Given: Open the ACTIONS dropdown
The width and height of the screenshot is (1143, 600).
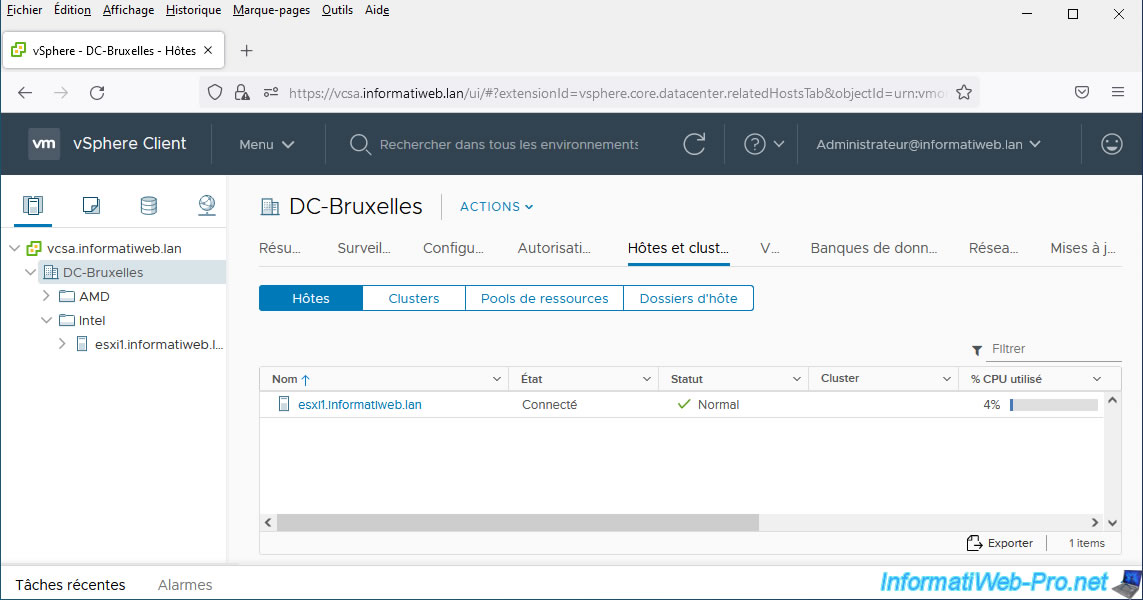Looking at the screenshot, I should click(496, 207).
